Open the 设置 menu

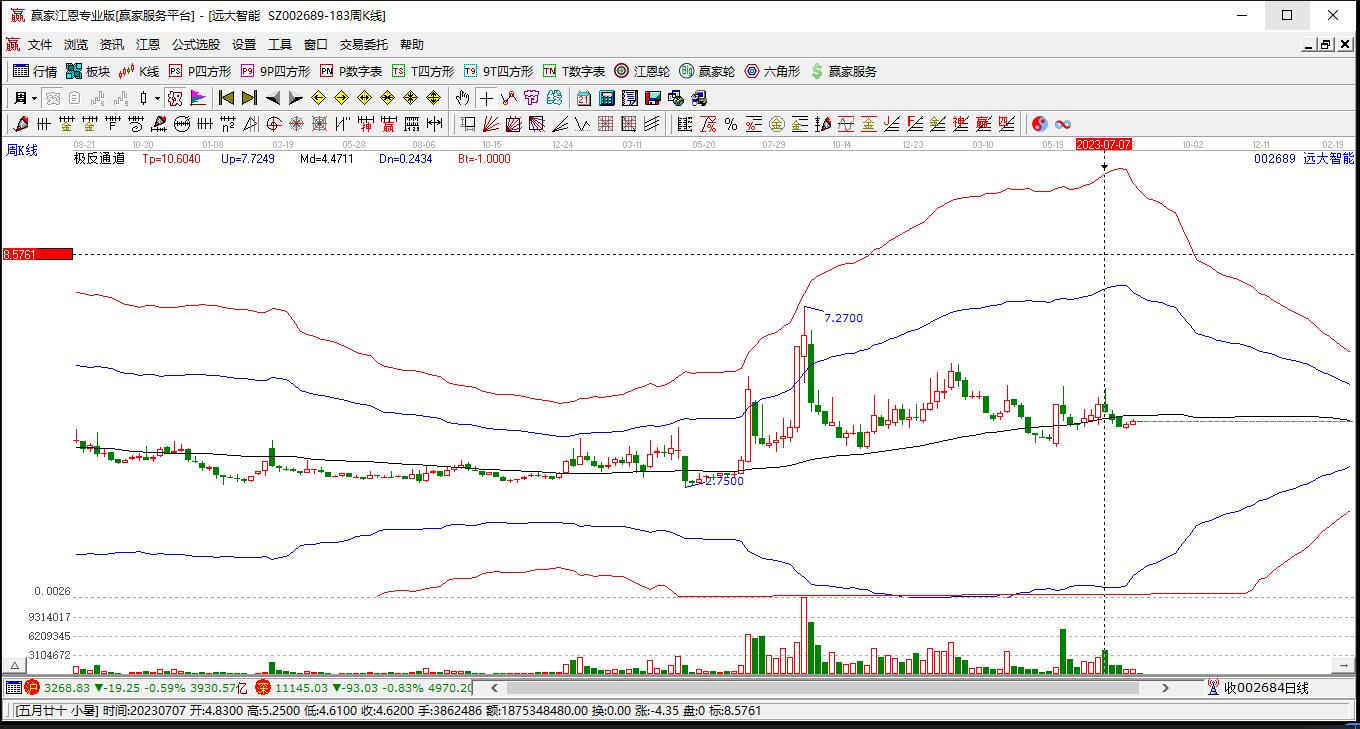point(244,45)
